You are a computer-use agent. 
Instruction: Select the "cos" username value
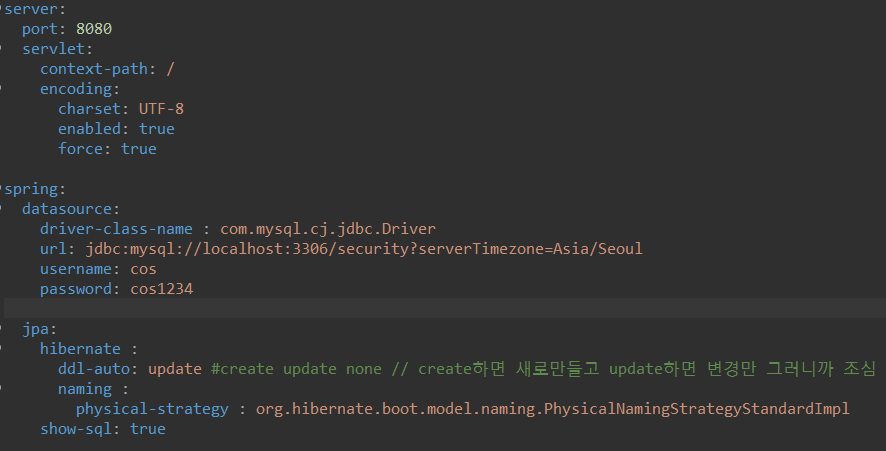[x=143, y=269]
